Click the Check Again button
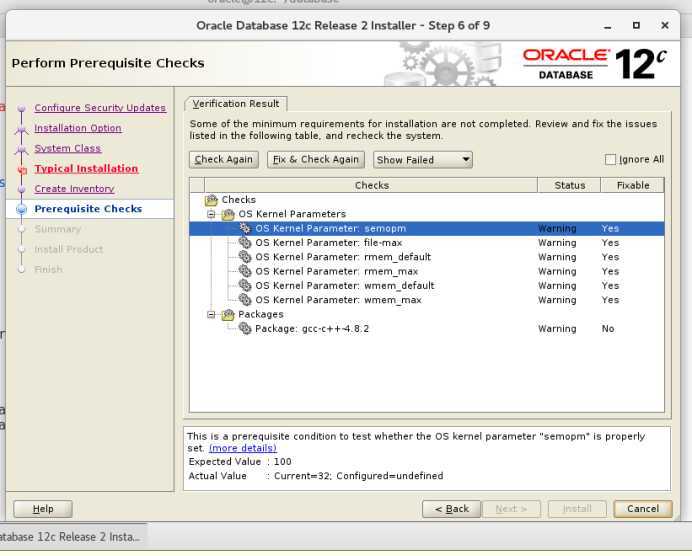 pos(224,159)
